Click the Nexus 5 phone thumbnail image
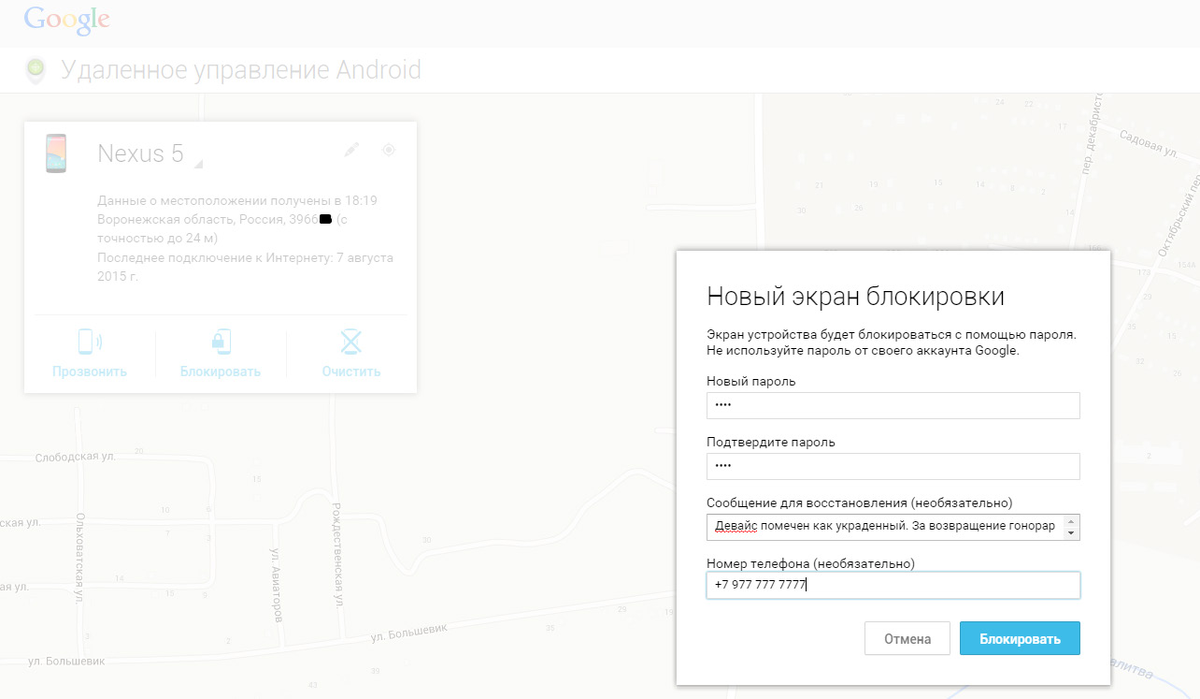 57,155
